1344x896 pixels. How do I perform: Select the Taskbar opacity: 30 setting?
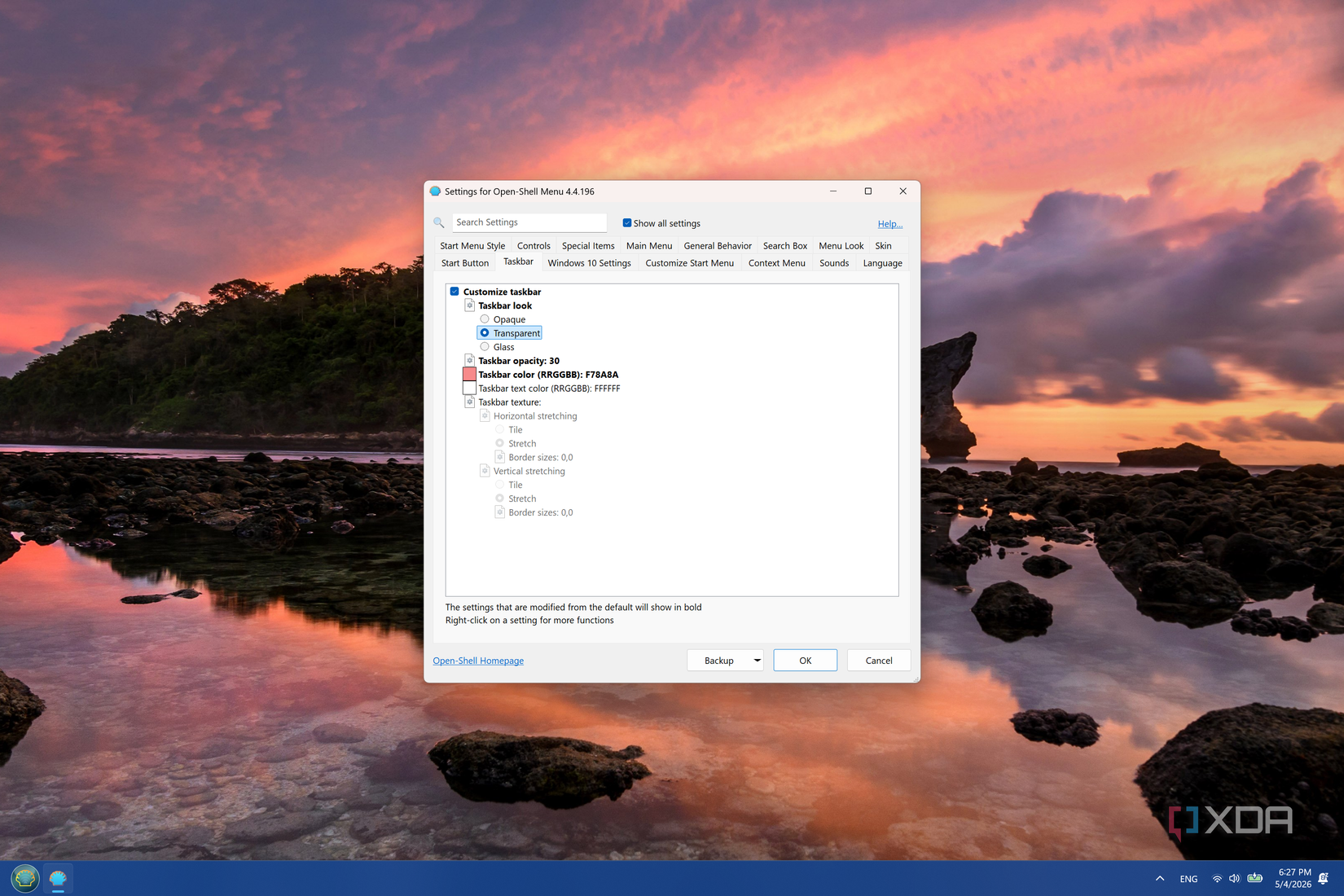point(519,361)
